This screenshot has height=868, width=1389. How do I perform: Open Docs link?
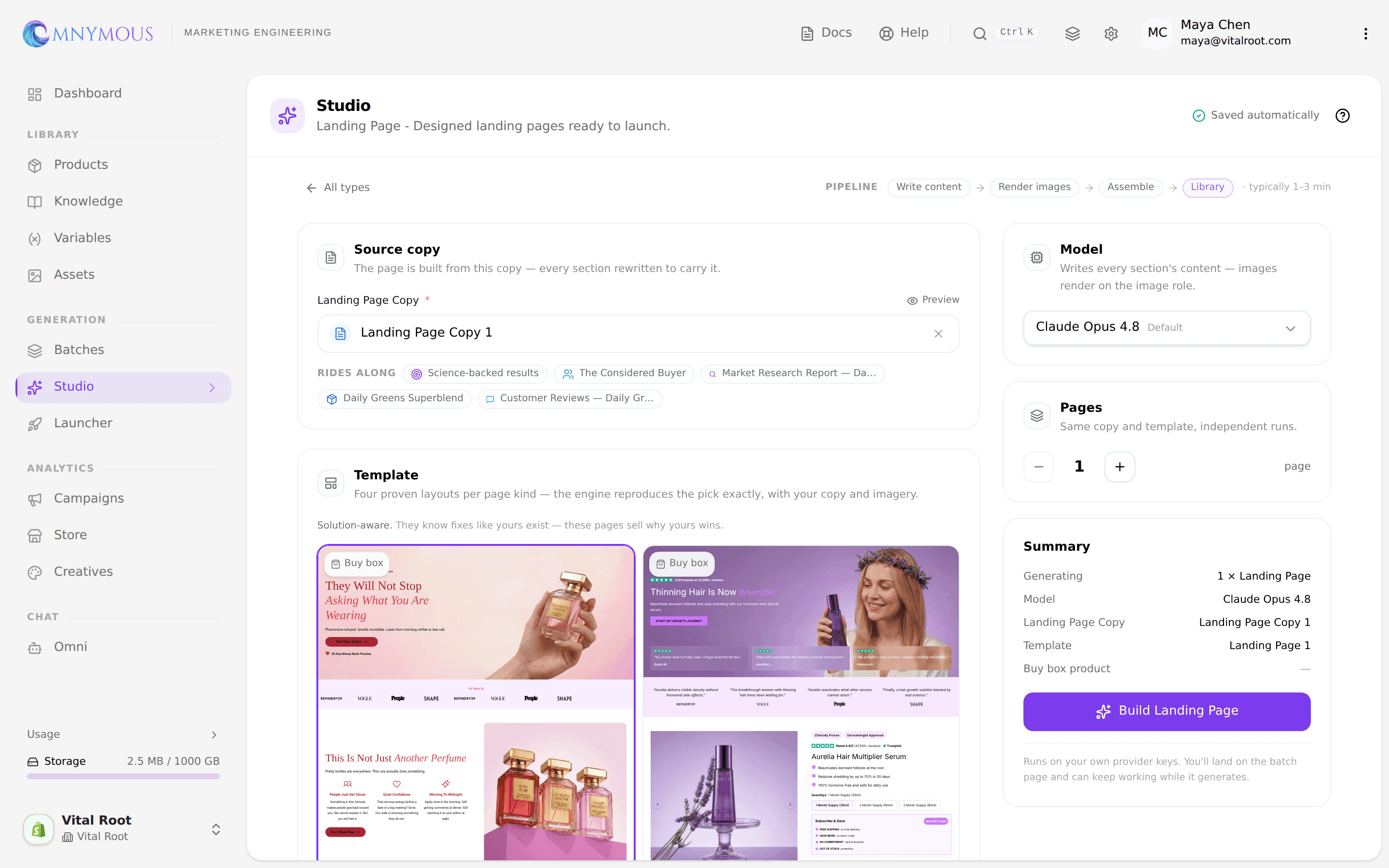pyautogui.click(x=827, y=33)
